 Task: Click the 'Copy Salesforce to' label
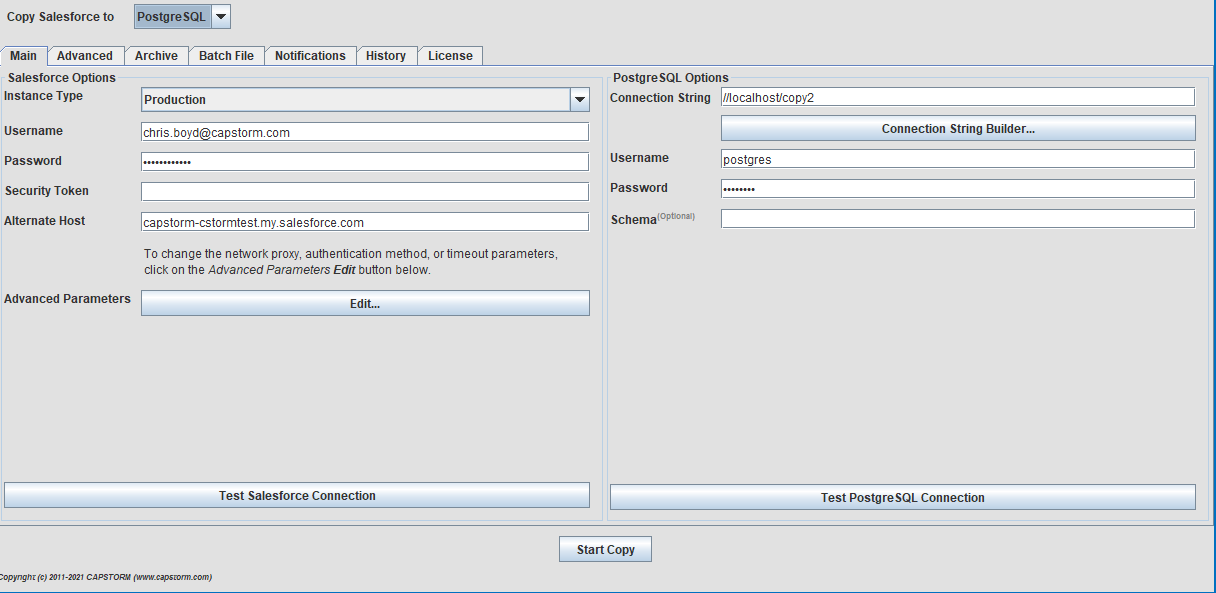[x=60, y=17]
